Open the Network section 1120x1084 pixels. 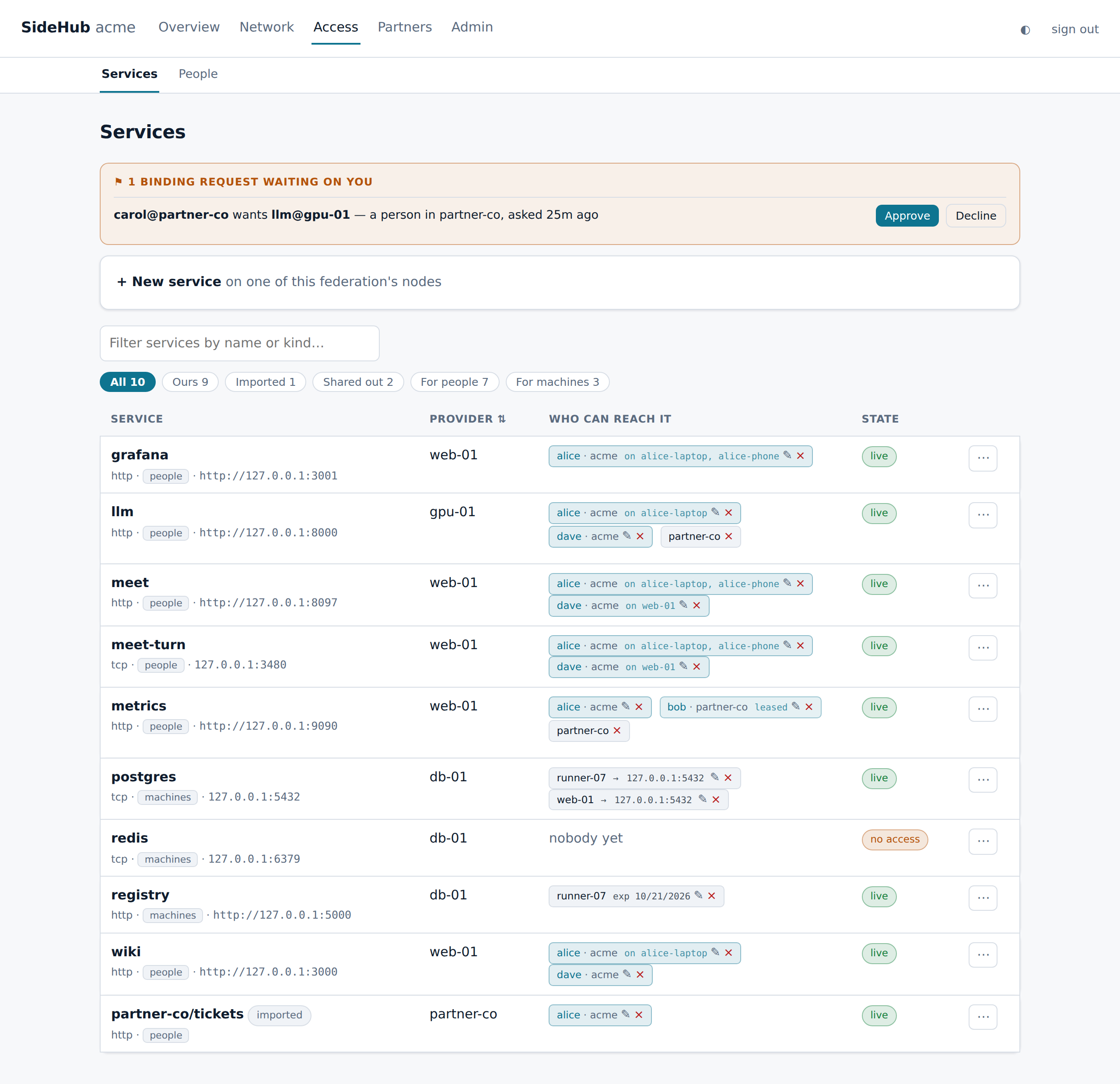click(x=266, y=28)
